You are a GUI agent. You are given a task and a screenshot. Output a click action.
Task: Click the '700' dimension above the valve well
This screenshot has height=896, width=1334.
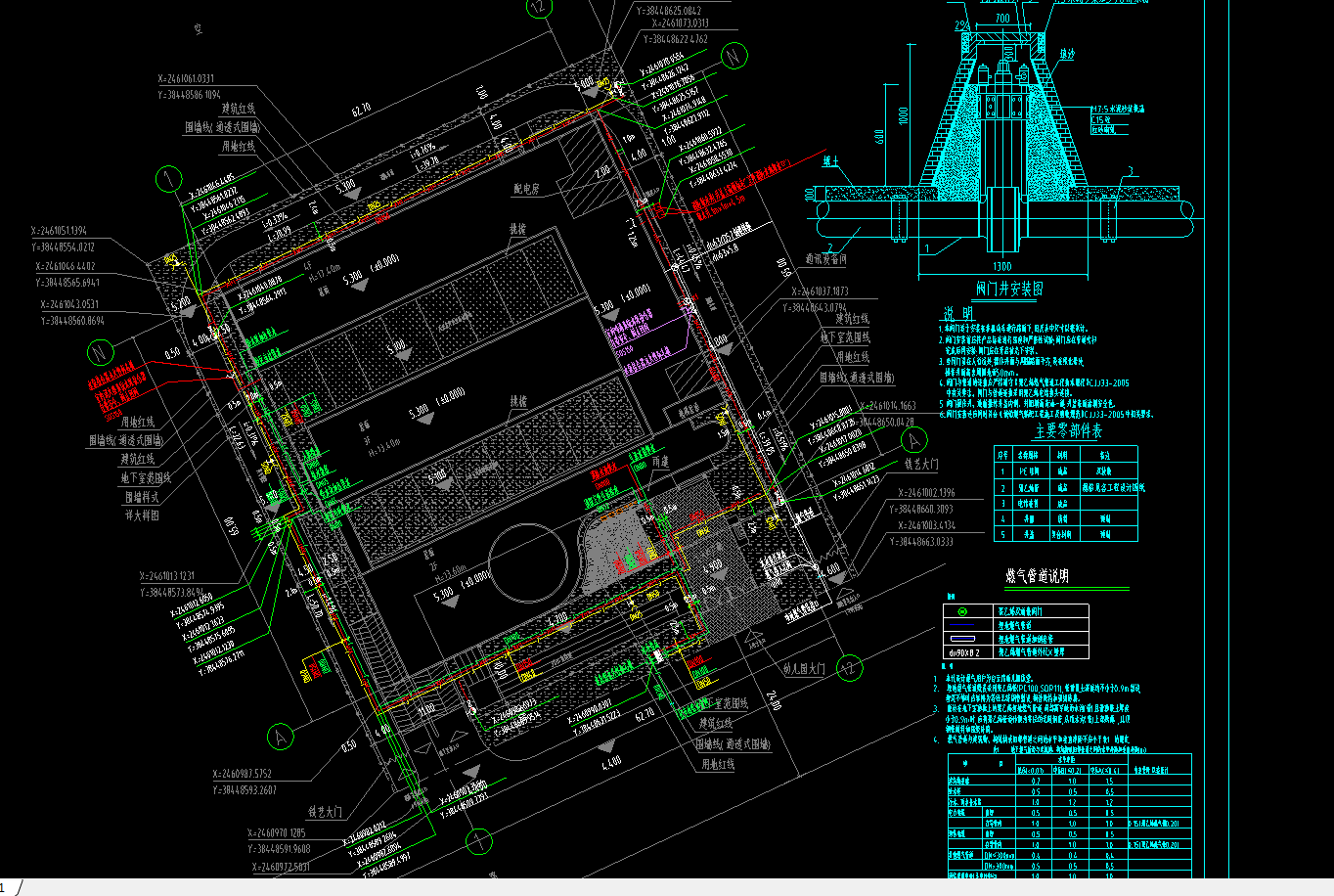pos(1002,19)
